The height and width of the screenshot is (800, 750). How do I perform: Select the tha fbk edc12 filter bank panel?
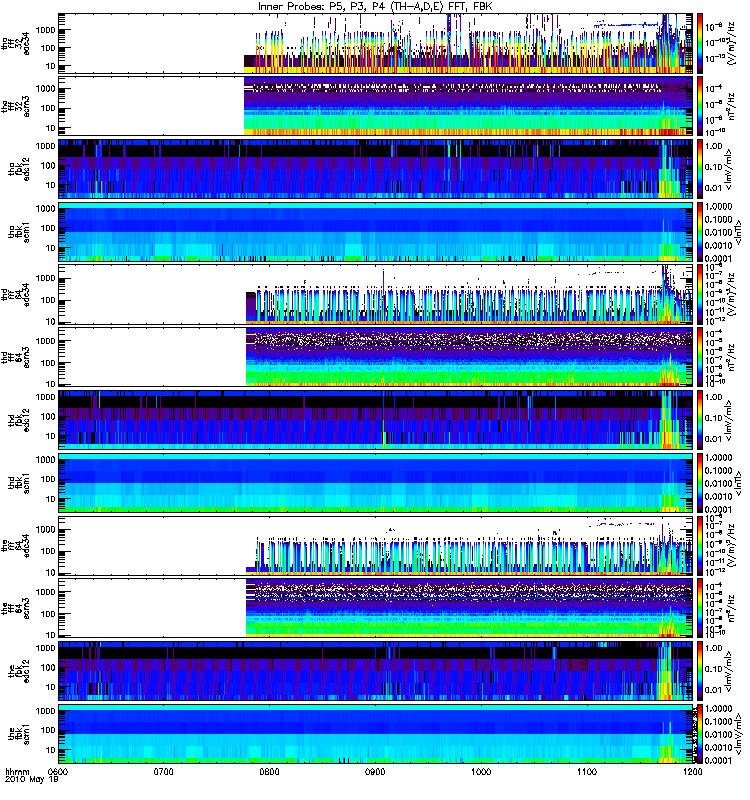[376, 169]
